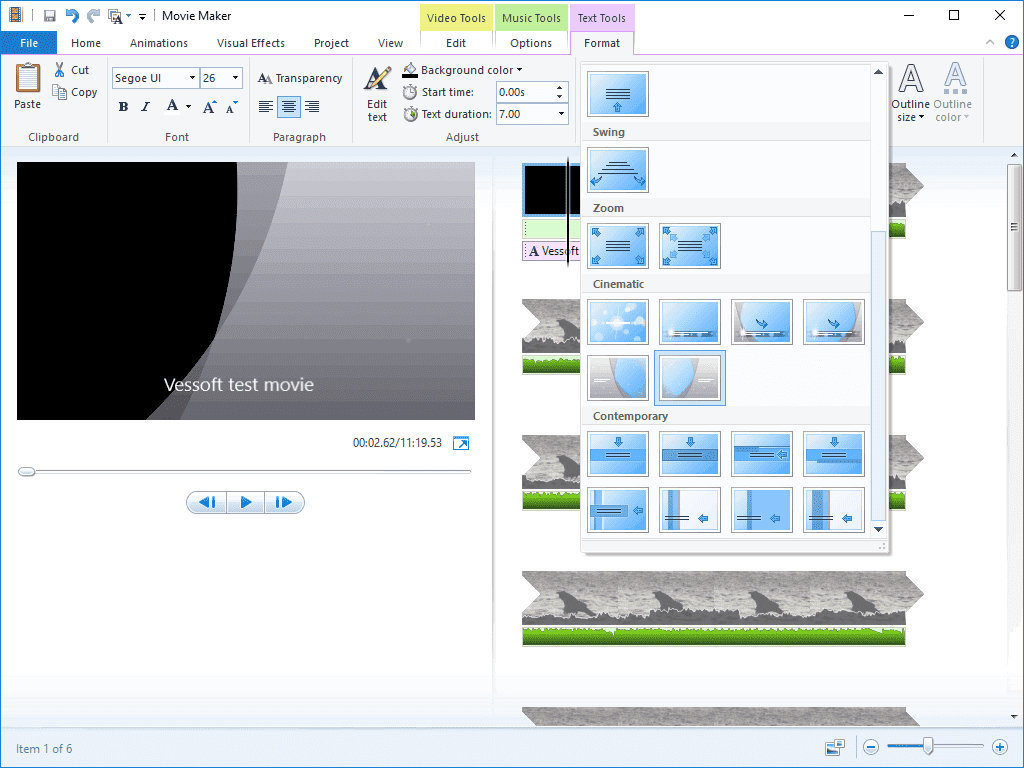1024x768 pixels.
Task: Click the zoom out minus button
Action: 871,746
